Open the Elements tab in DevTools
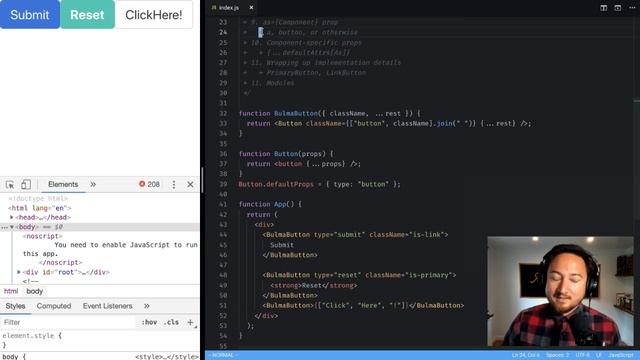The image size is (640, 360). click(63, 184)
